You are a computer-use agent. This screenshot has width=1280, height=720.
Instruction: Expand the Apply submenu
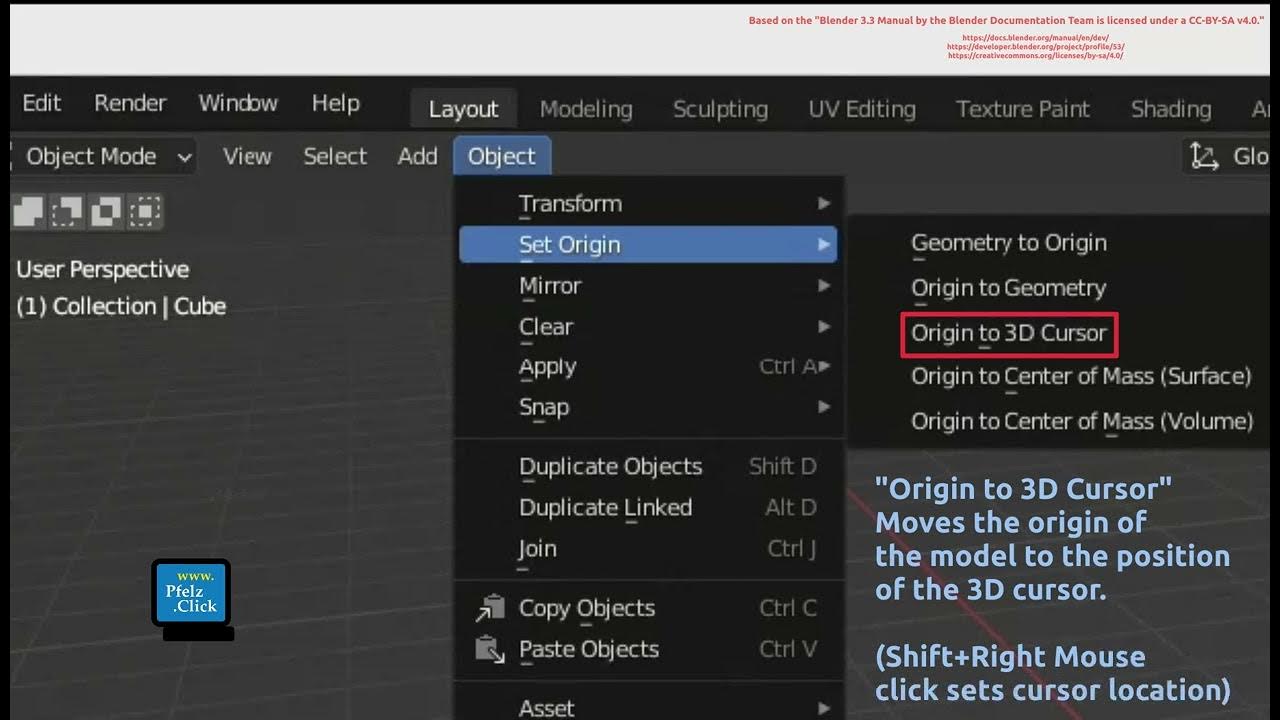tap(648, 366)
